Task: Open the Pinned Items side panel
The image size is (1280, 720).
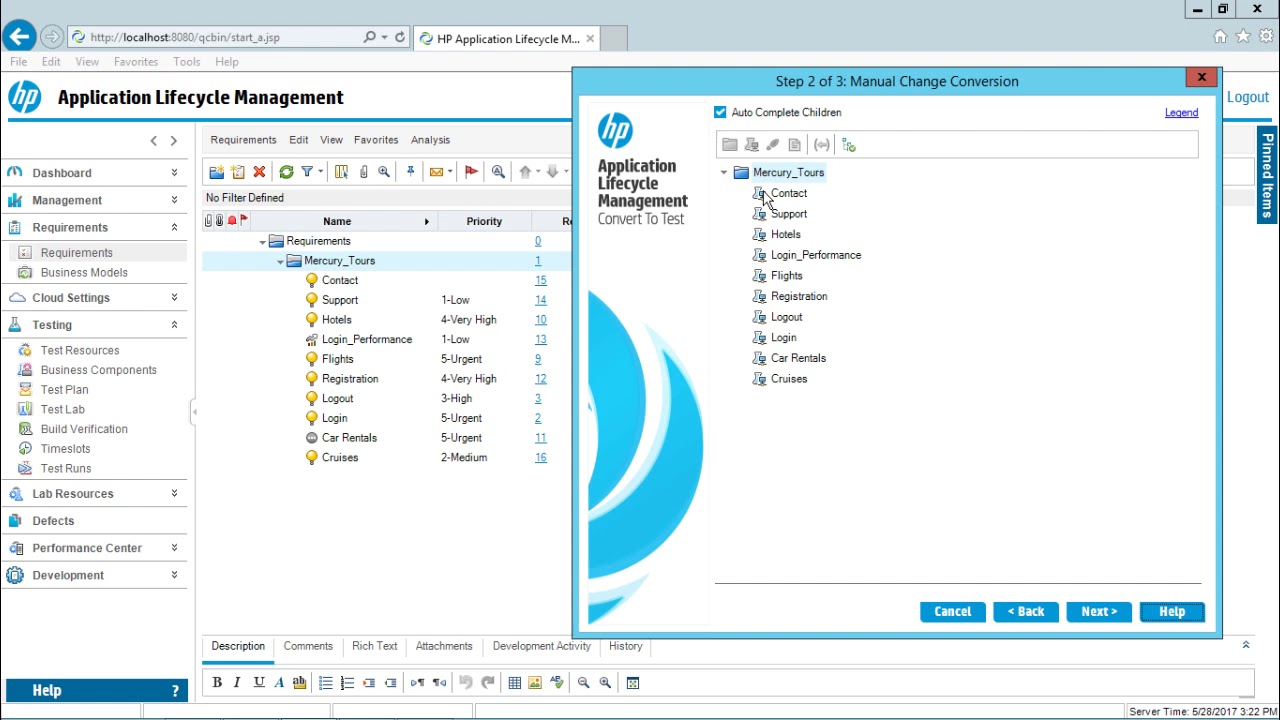Action: tap(1267, 175)
